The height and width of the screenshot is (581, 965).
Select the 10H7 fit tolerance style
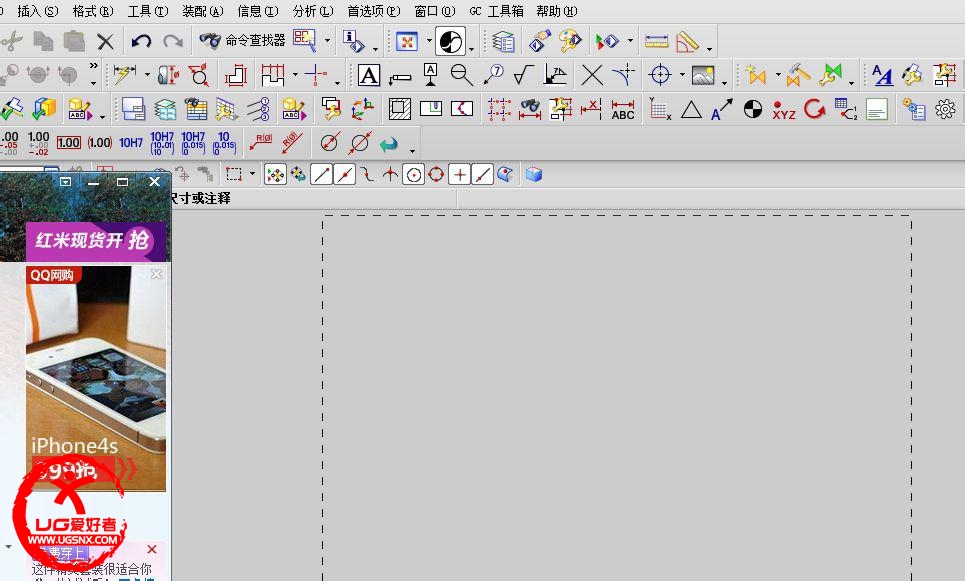pyautogui.click(x=131, y=143)
